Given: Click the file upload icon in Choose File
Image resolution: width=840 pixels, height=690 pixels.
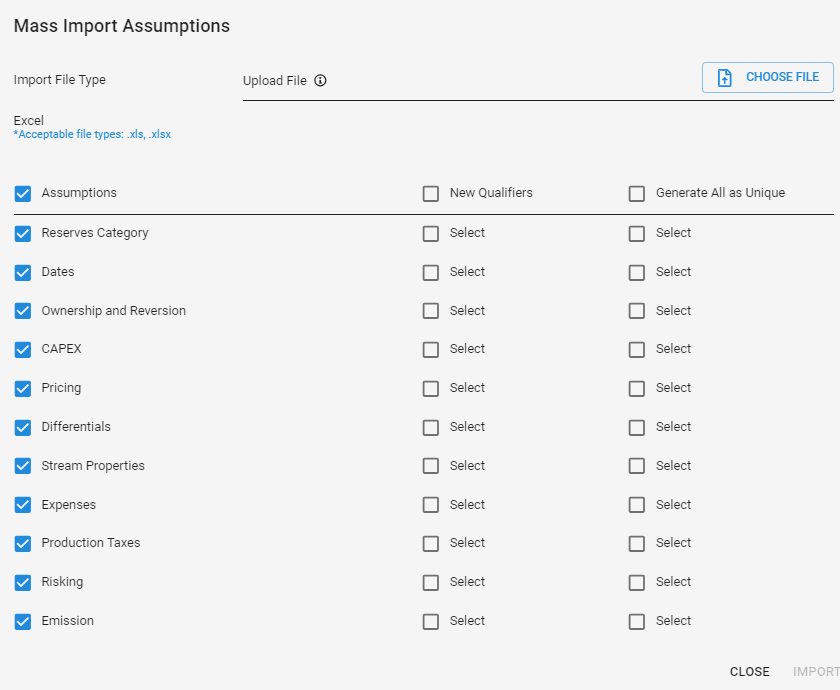Looking at the screenshot, I should point(724,78).
